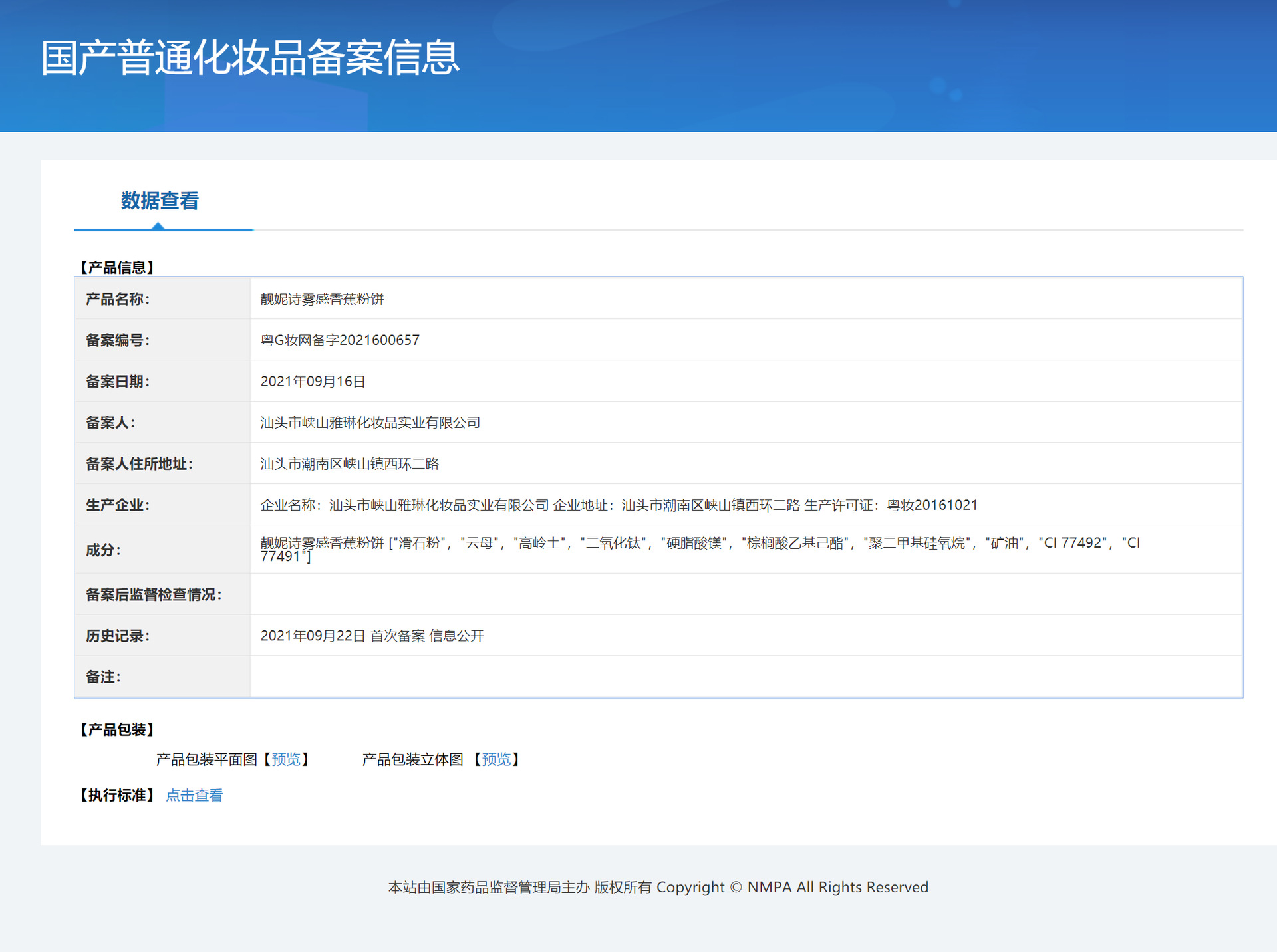The height and width of the screenshot is (952, 1277).
Task: Click the page title 国产普通化妆品备案信息
Action: point(250,58)
